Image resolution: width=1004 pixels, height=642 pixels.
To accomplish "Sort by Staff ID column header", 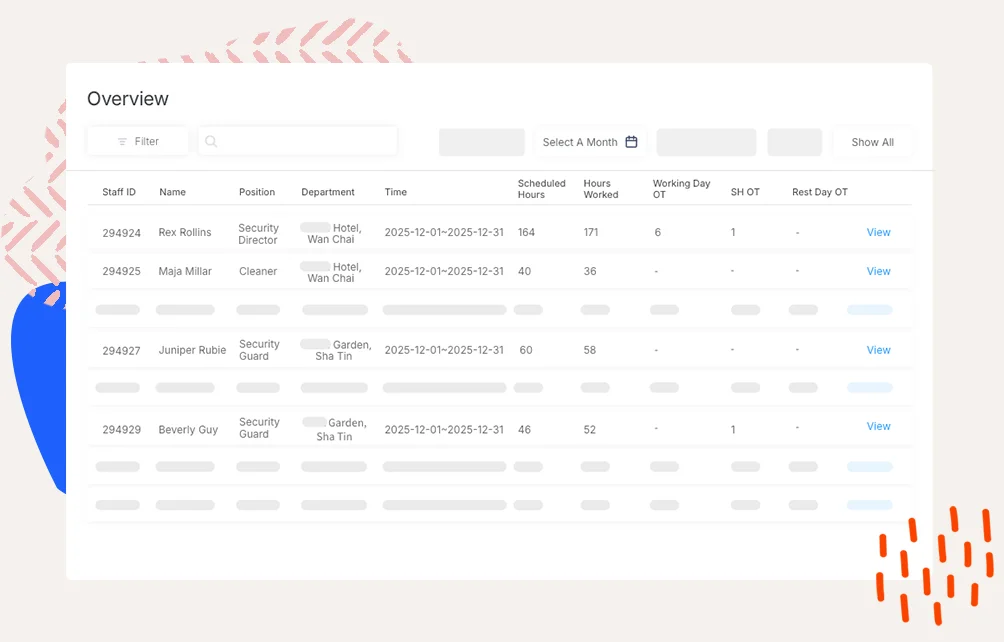I will coord(119,192).
